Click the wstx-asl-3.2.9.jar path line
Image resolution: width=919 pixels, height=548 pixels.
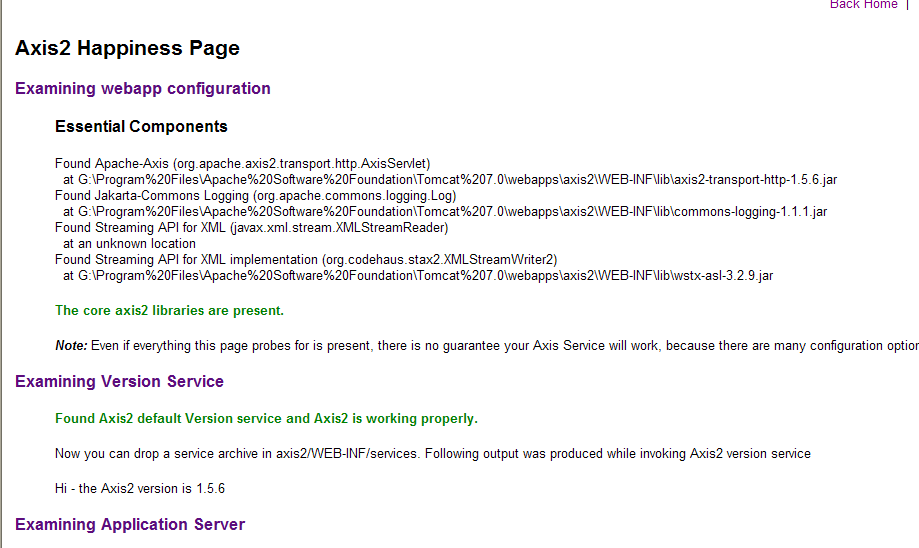(418, 275)
